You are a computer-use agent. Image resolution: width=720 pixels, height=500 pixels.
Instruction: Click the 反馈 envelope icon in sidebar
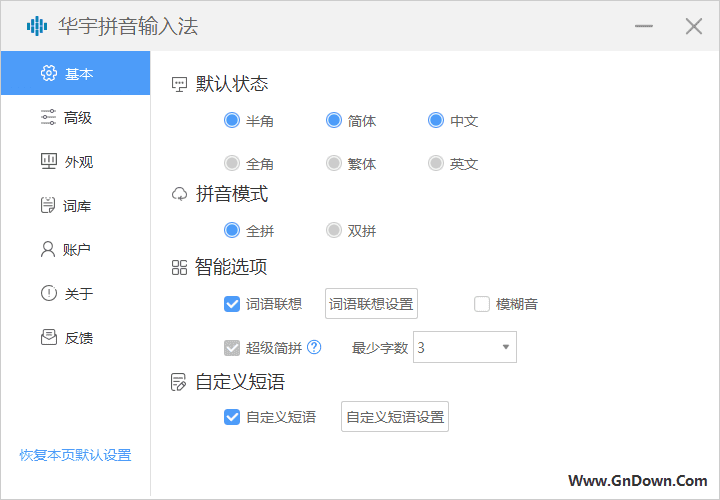pyautogui.click(x=48, y=337)
